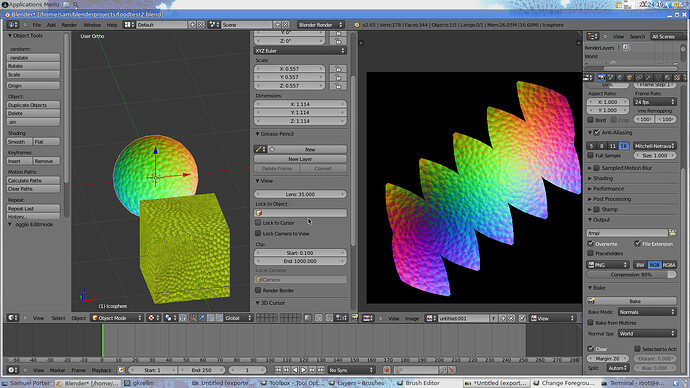Image resolution: width=690 pixels, height=388 pixels.
Task: Click the red auto-keyframe record button
Action: (x=386, y=370)
